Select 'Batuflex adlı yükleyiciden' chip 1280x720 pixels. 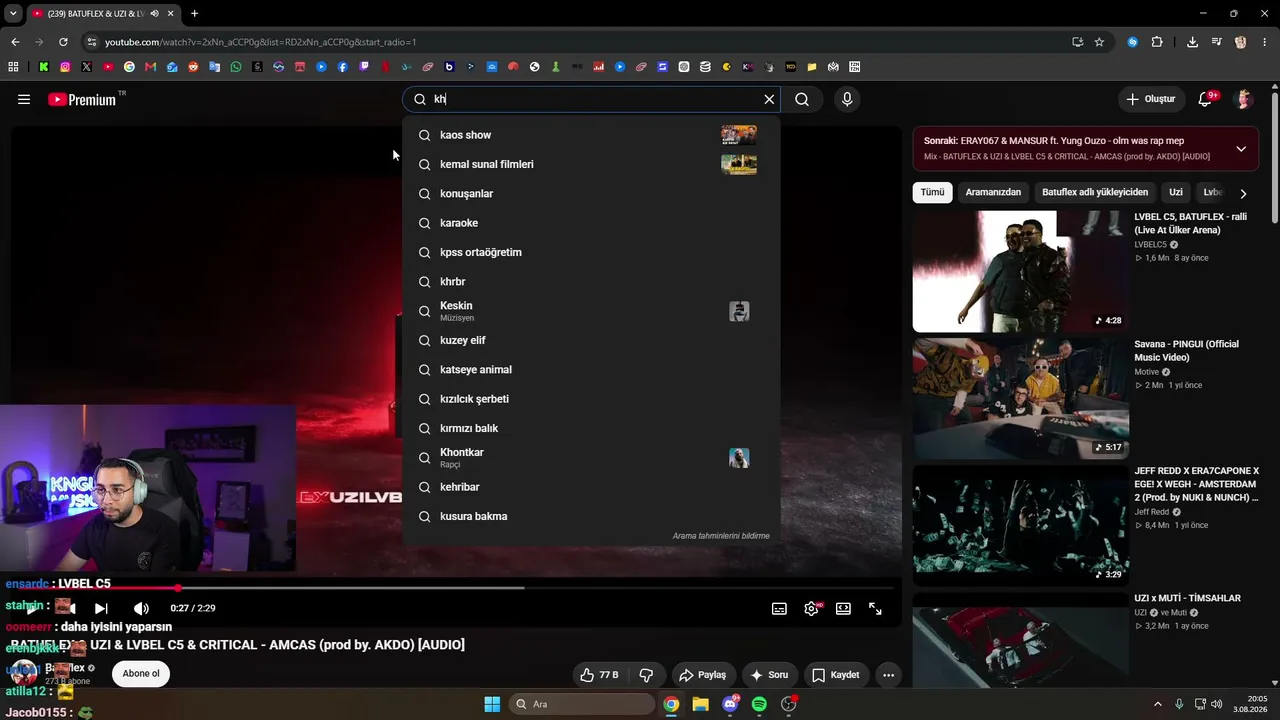[1095, 192]
